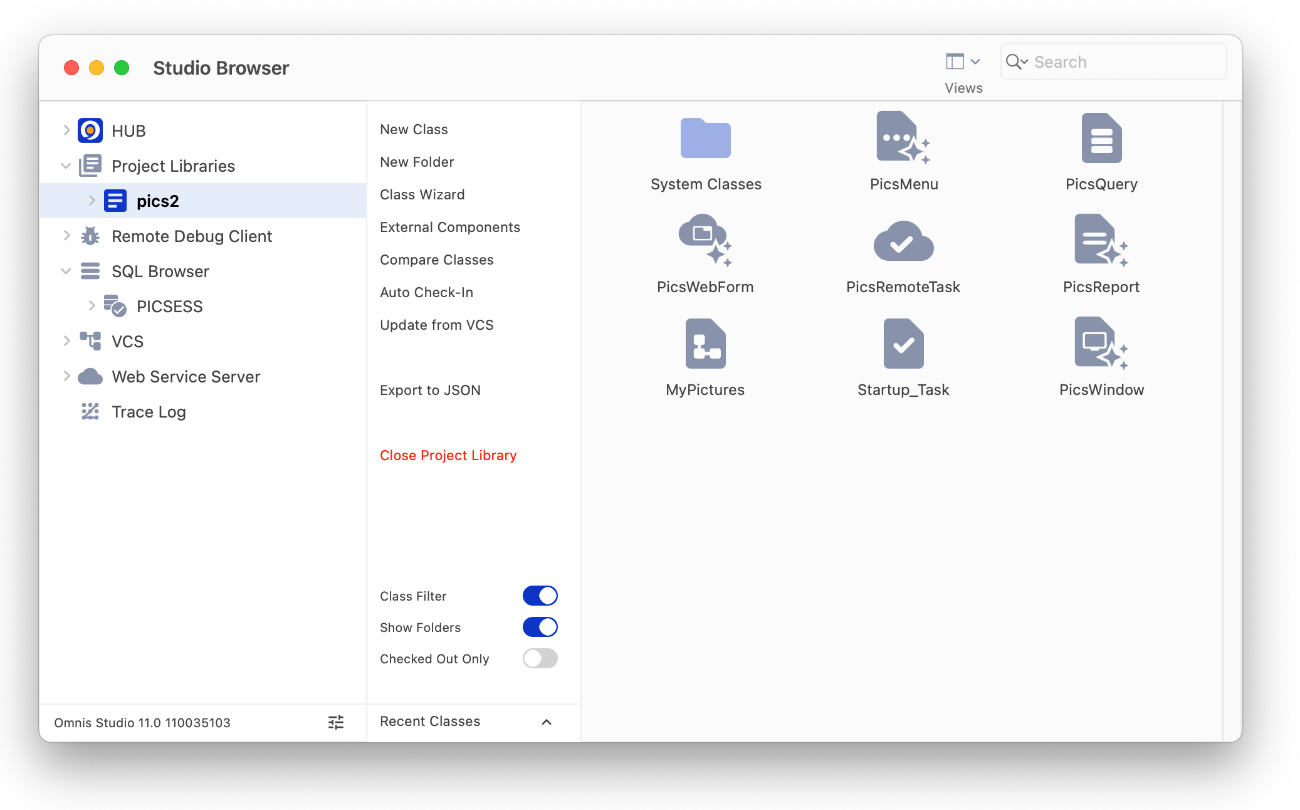Select the PicsRemoteTask class icon

[x=903, y=241]
